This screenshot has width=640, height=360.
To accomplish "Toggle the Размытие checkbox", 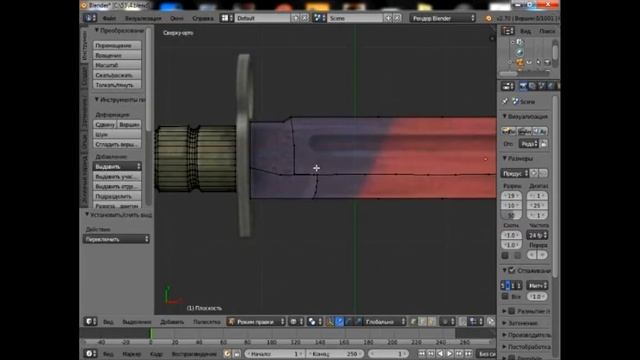I will point(512,311).
